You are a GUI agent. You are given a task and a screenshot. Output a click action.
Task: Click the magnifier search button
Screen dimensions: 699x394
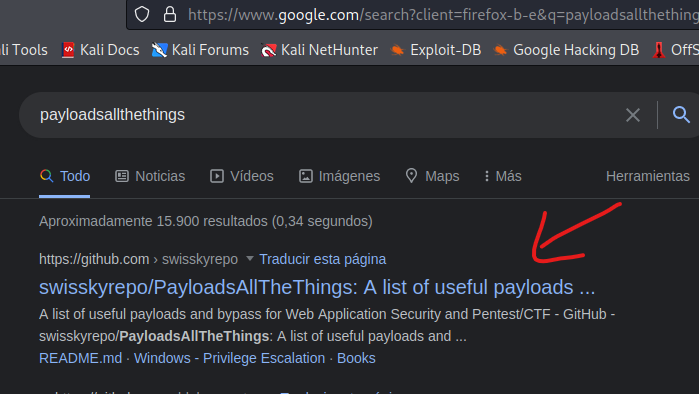681,115
